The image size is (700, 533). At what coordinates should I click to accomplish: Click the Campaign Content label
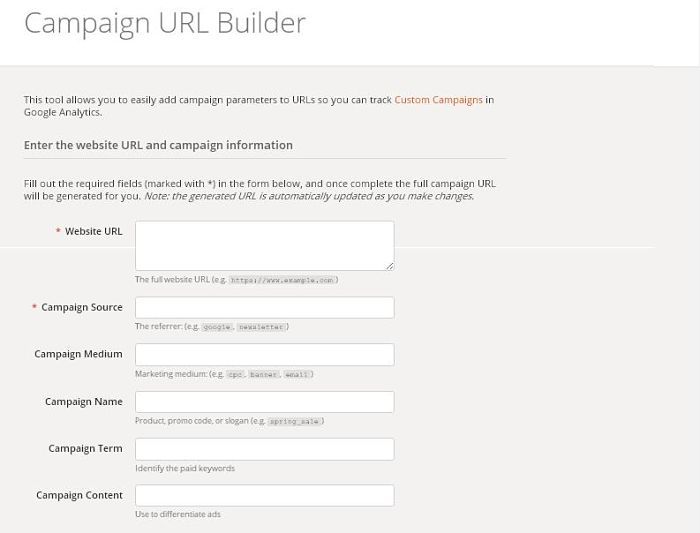[x=79, y=495]
